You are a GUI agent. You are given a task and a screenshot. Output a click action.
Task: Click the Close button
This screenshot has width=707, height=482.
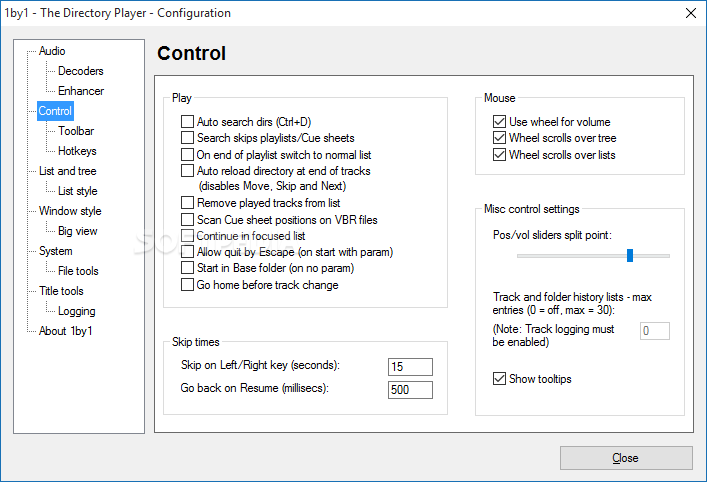(626, 458)
